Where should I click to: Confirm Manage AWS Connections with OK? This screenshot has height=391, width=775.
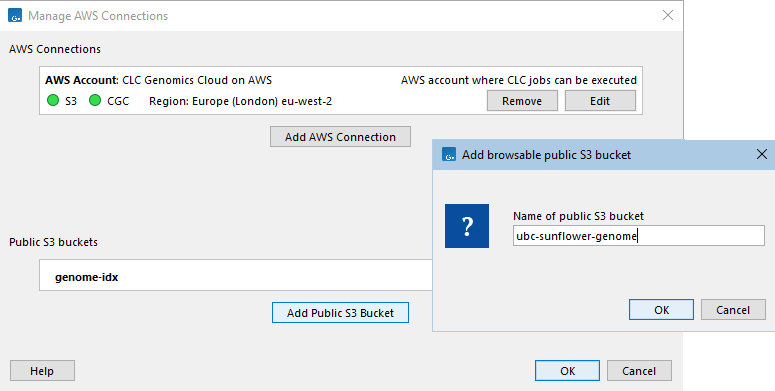tap(567, 371)
